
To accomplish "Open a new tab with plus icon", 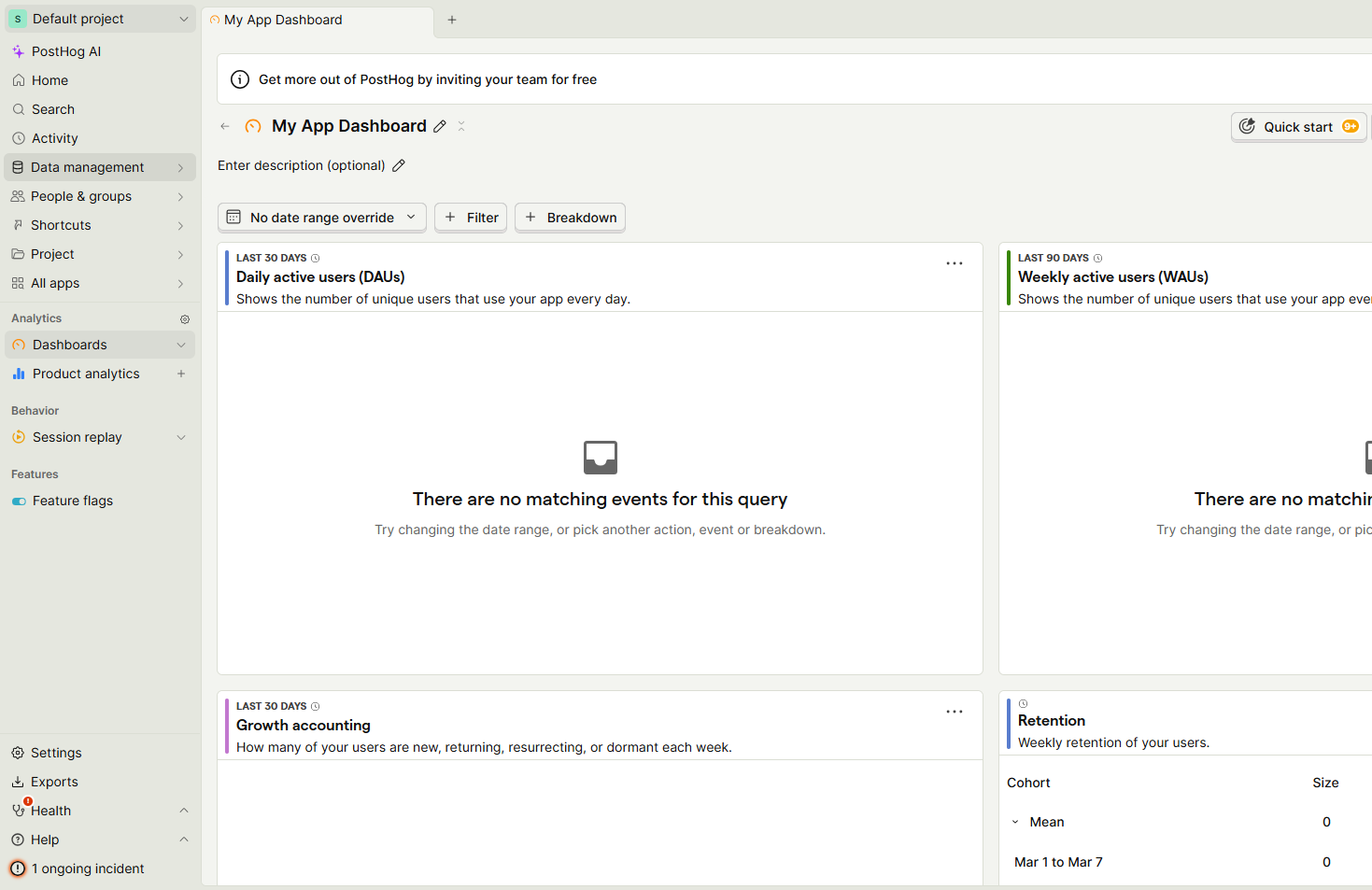I will (x=452, y=20).
